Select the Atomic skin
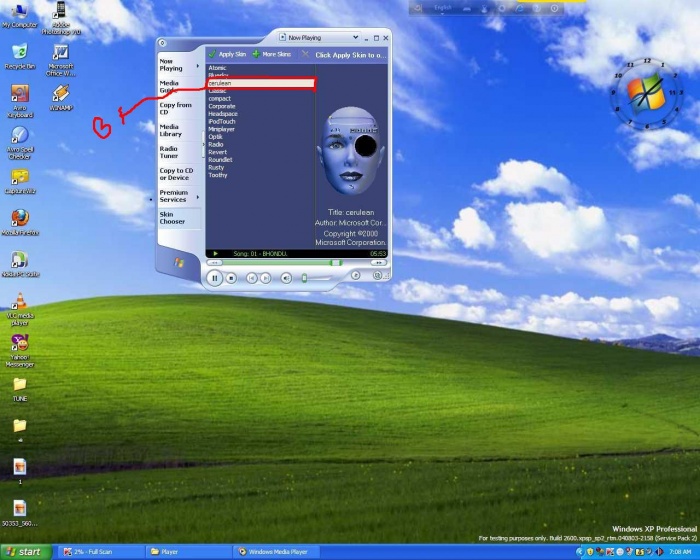This screenshot has width=700, height=560. click(217, 68)
